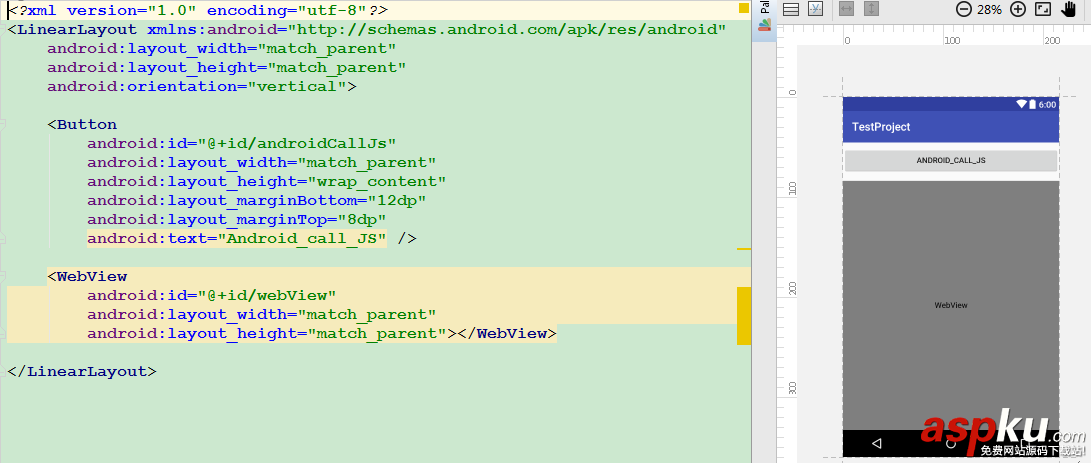Click the TestProject title in the preview app bar

click(881, 127)
